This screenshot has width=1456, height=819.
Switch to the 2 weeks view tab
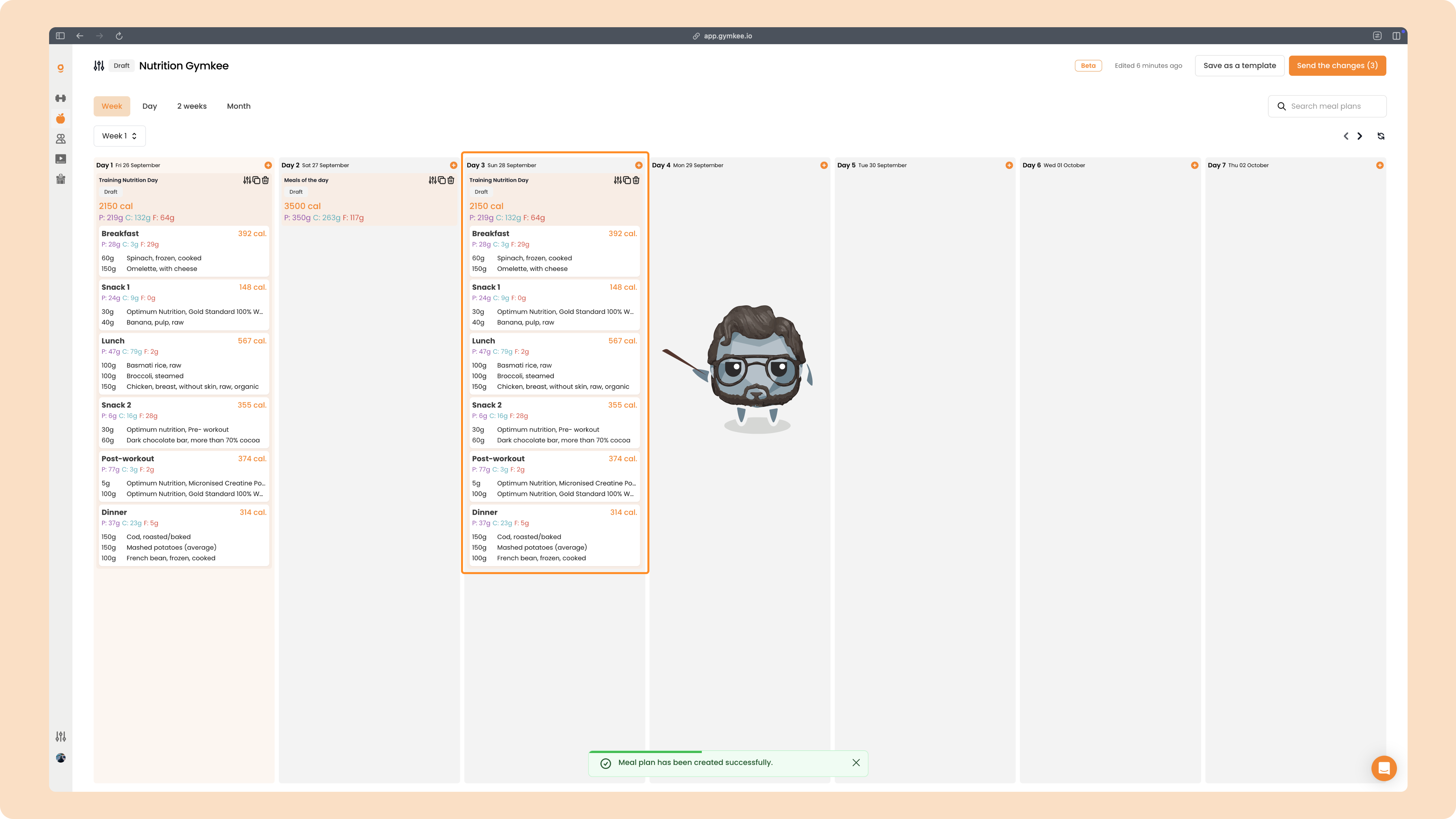pyautogui.click(x=192, y=106)
